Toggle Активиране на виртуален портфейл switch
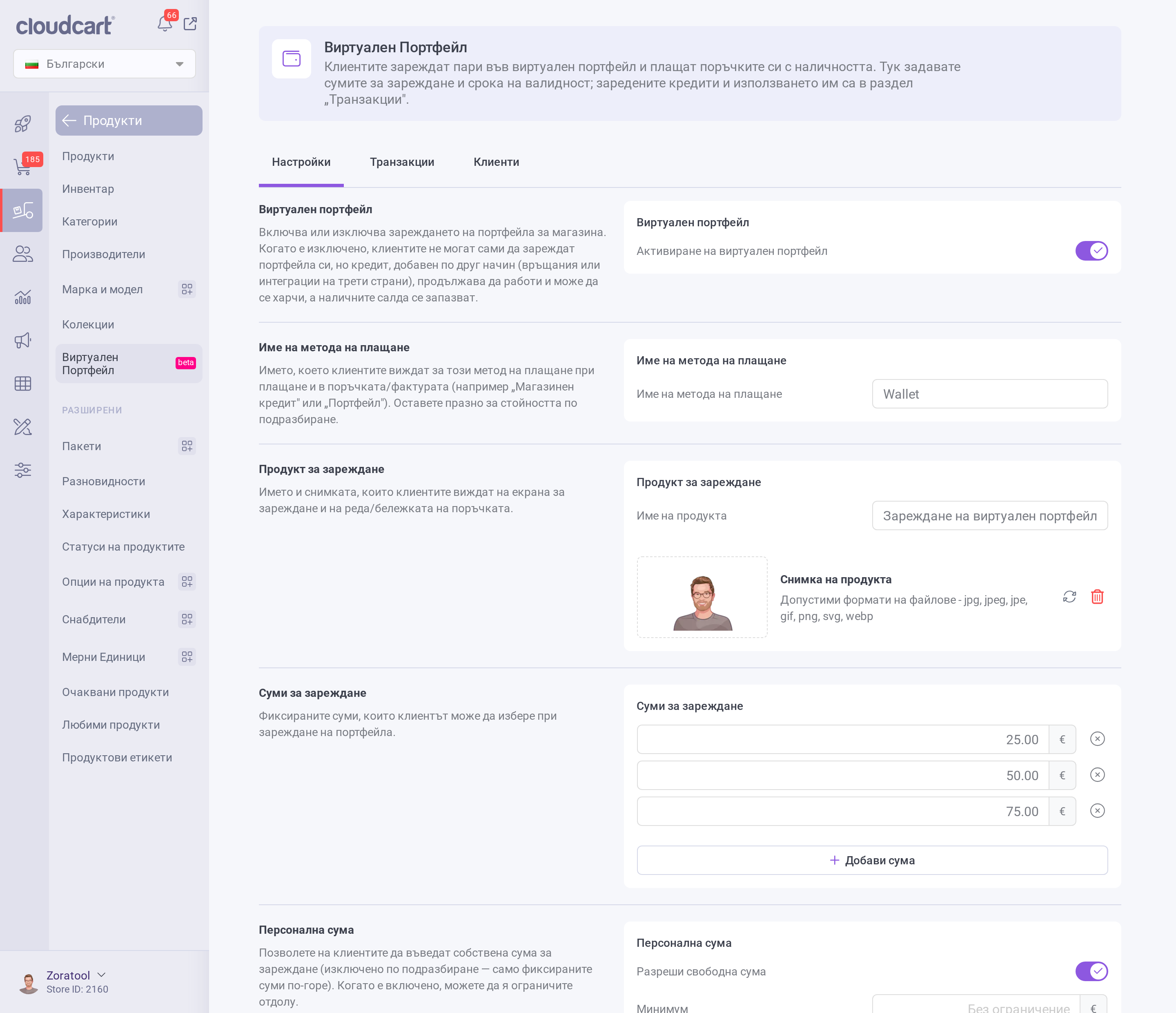1176x1013 pixels. pos(1091,251)
